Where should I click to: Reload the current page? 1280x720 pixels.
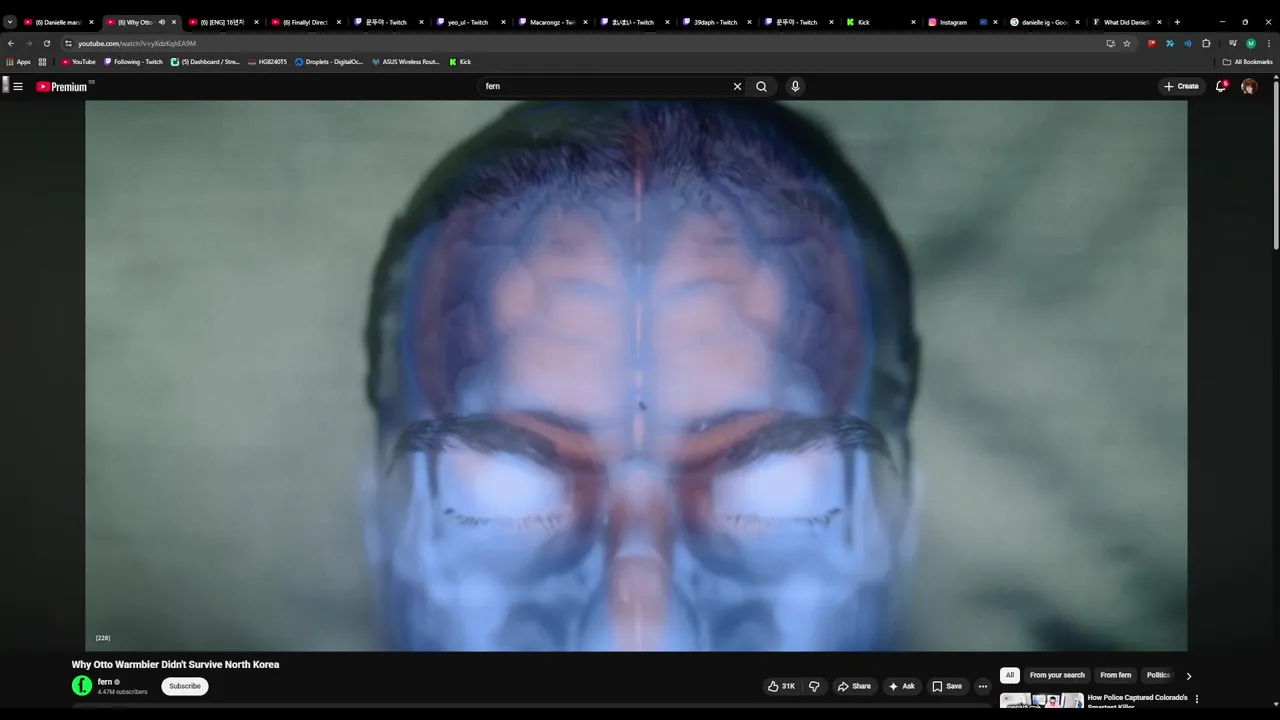[x=46, y=43]
